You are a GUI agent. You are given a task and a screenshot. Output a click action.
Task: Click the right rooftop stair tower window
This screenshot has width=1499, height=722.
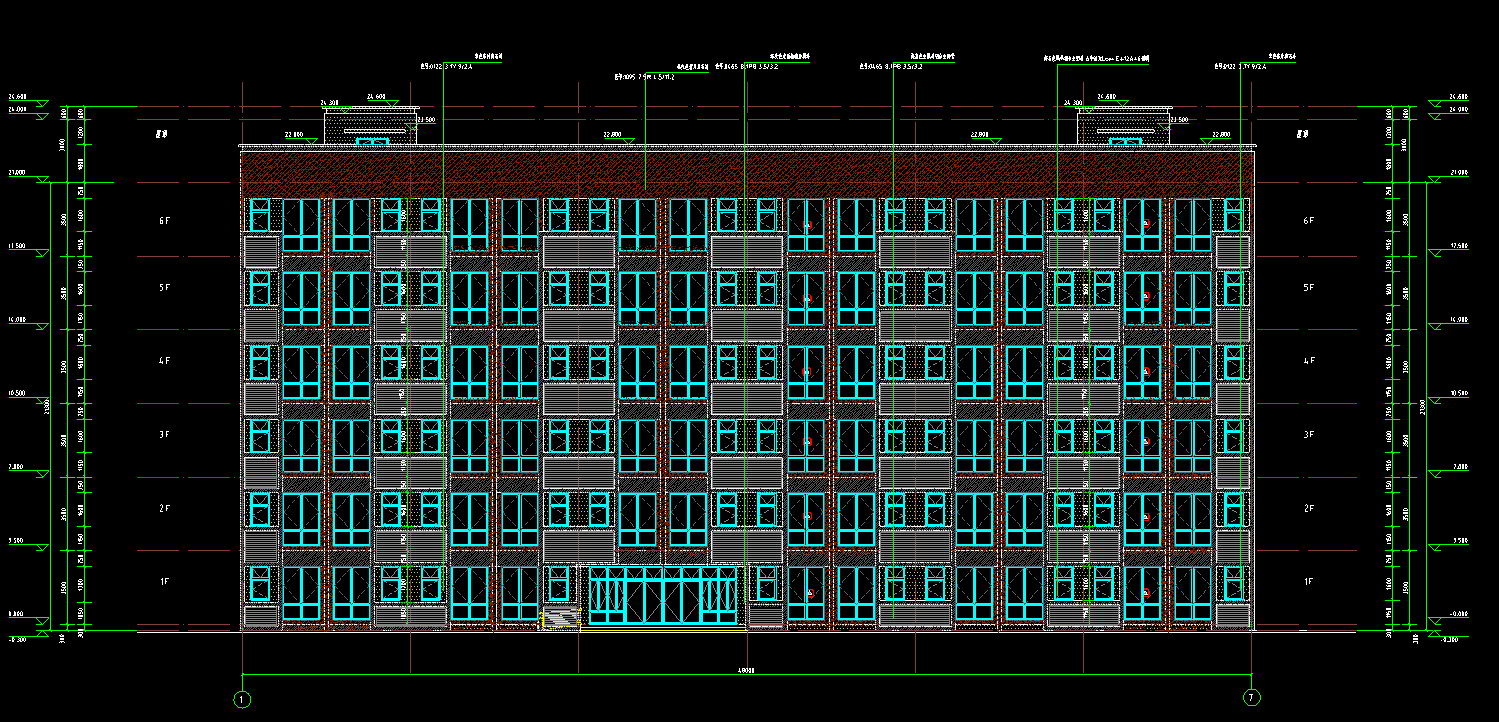pos(1125,142)
